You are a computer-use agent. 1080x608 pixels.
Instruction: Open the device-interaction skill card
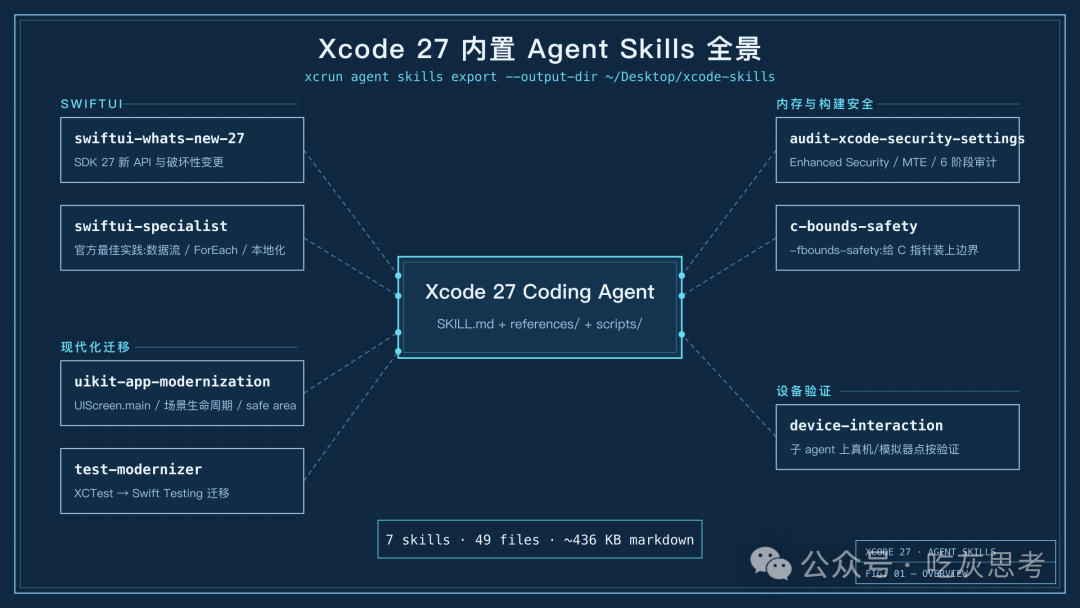pos(897,437)
